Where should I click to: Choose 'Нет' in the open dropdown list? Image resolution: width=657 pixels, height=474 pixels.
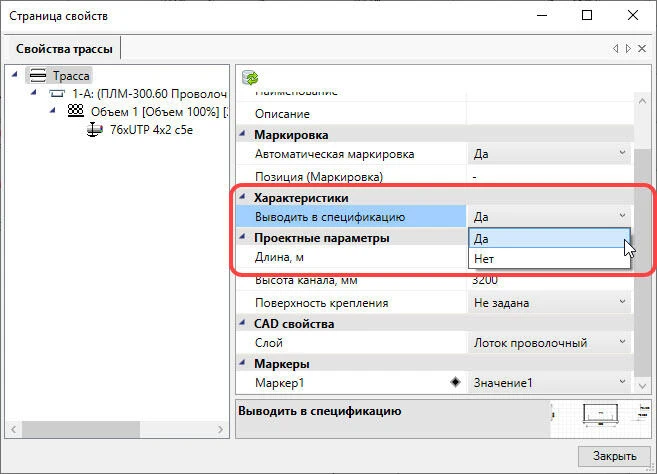tap(483, 258)
